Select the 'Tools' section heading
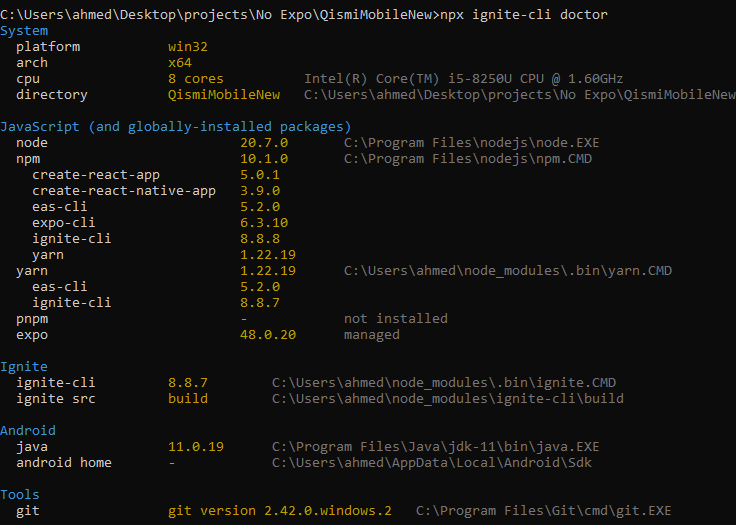 click(x=20, y=495)
